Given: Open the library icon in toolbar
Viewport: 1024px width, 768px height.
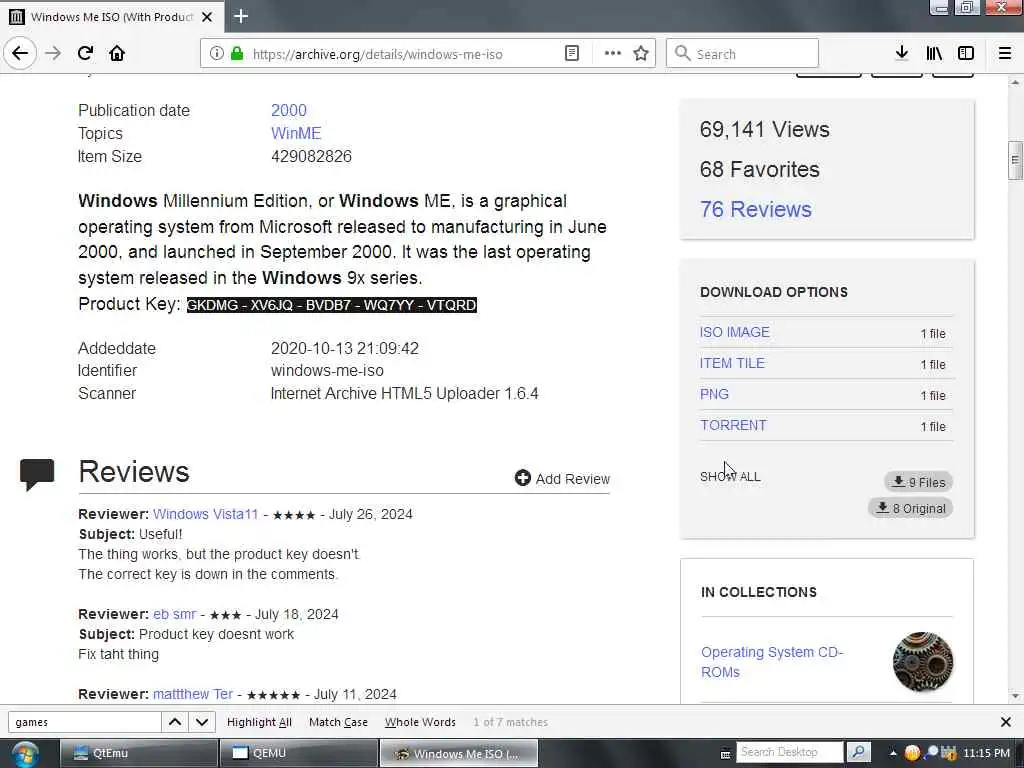Looking at the screenshot, I should (x=934, y=54).
